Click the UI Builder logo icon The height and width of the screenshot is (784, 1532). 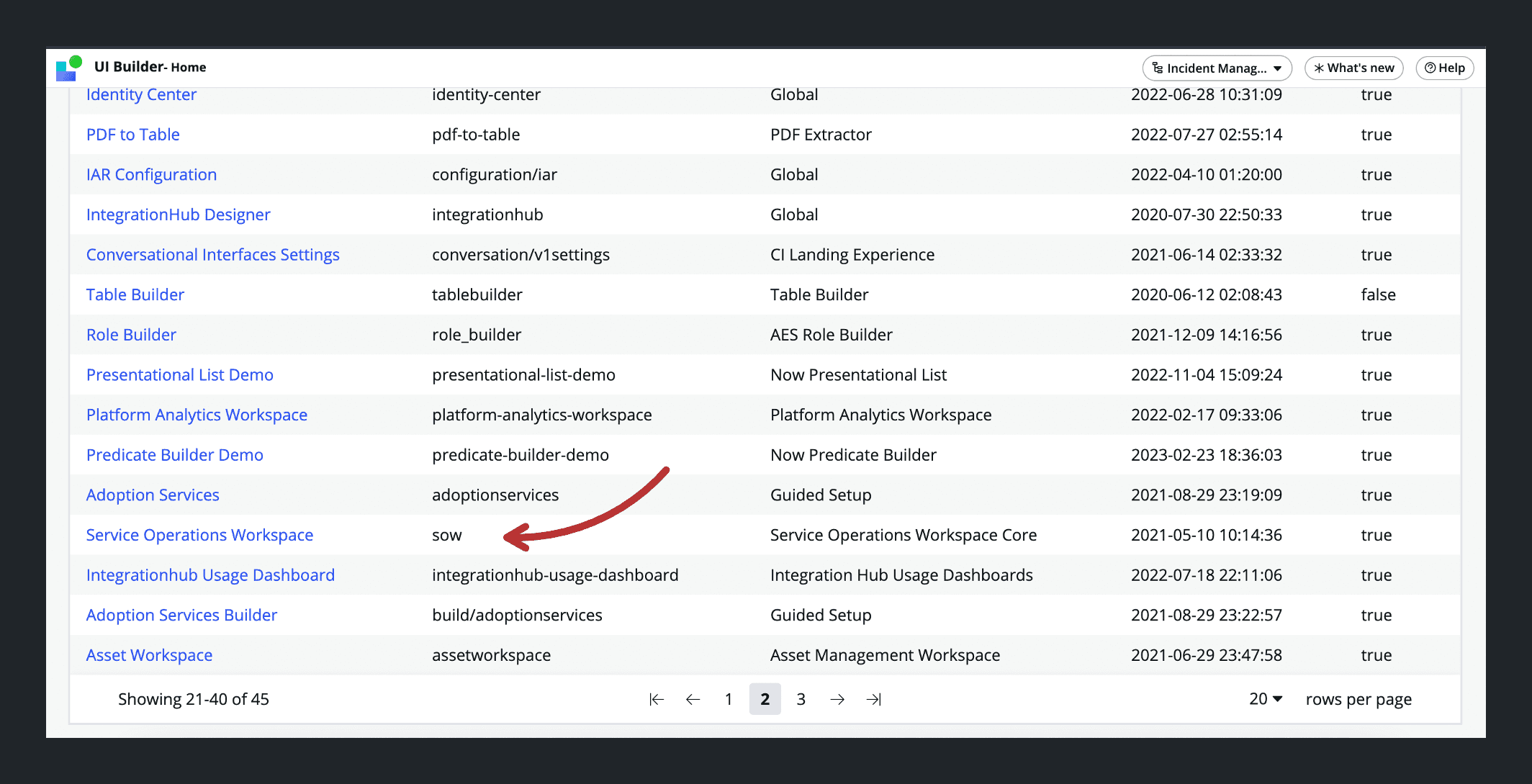coord(69,68)
